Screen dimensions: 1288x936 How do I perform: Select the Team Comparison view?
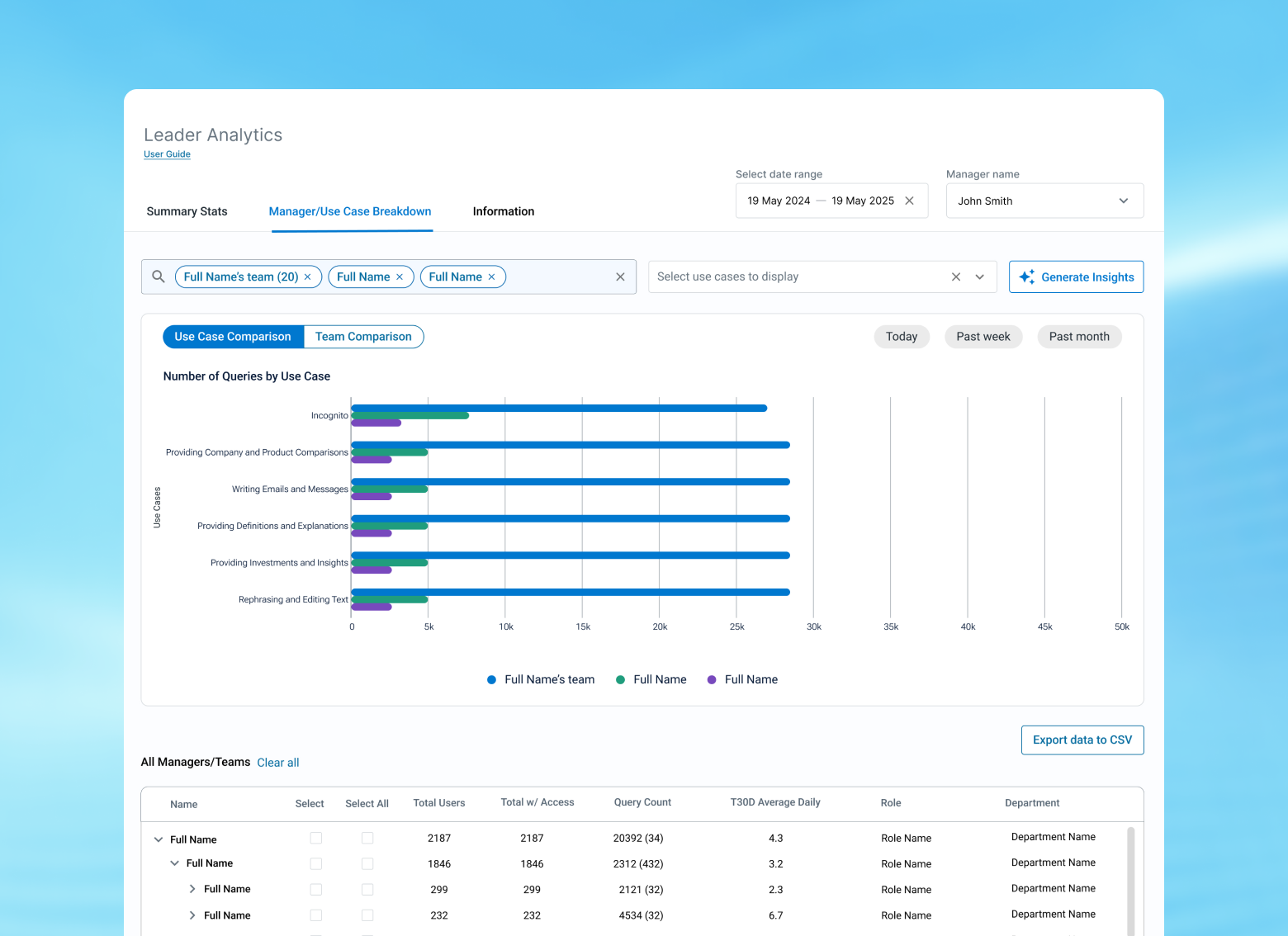pyautogui.click(x=363, y=337)
